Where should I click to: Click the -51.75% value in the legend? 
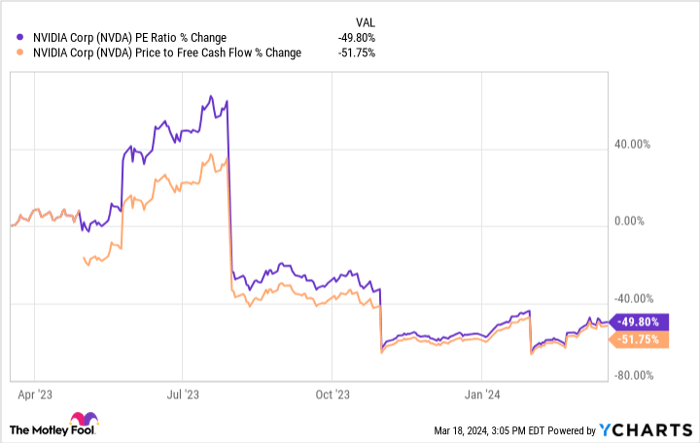tap(357, 53)
